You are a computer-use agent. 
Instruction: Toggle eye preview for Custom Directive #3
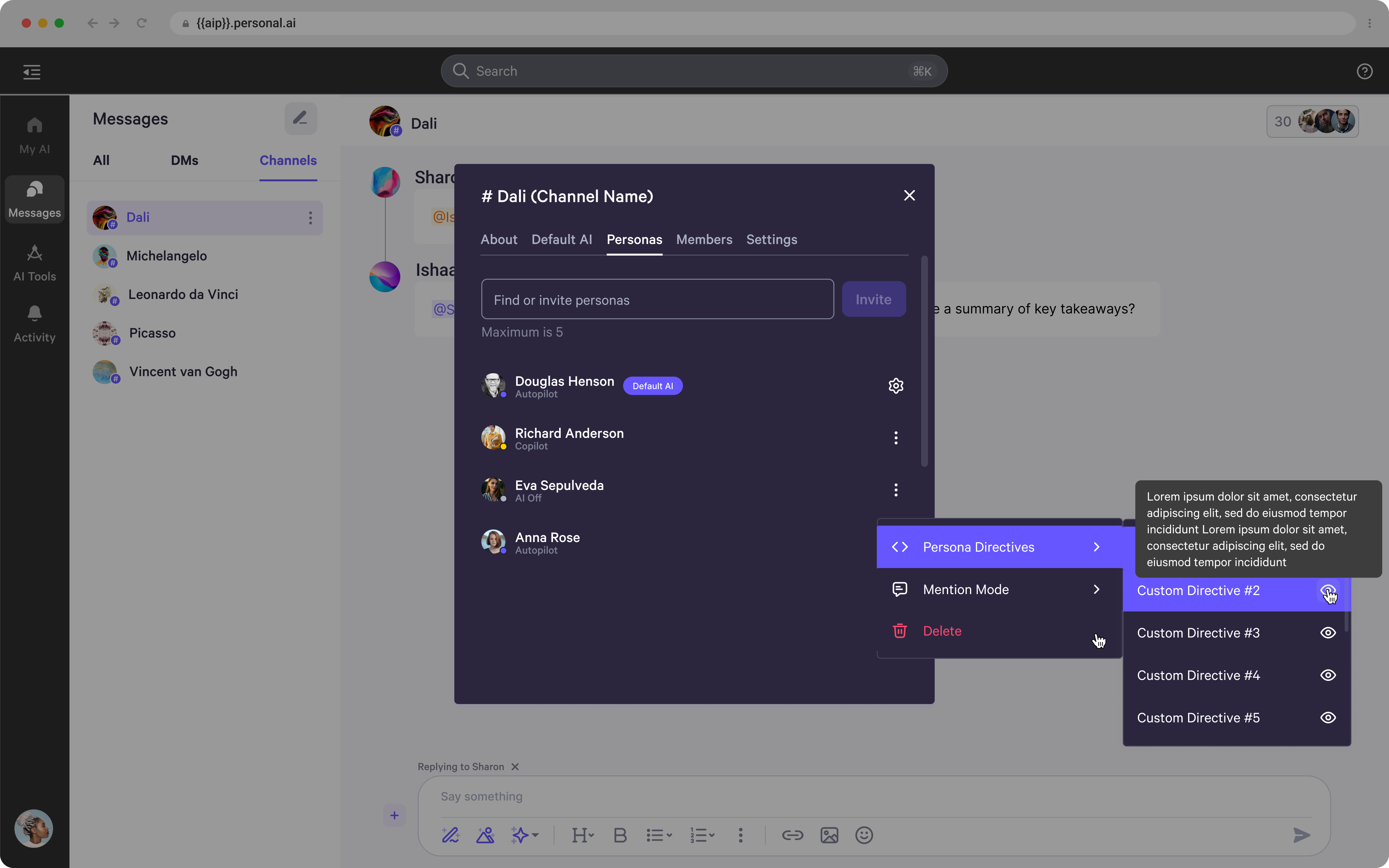(x=1328, y=633)
